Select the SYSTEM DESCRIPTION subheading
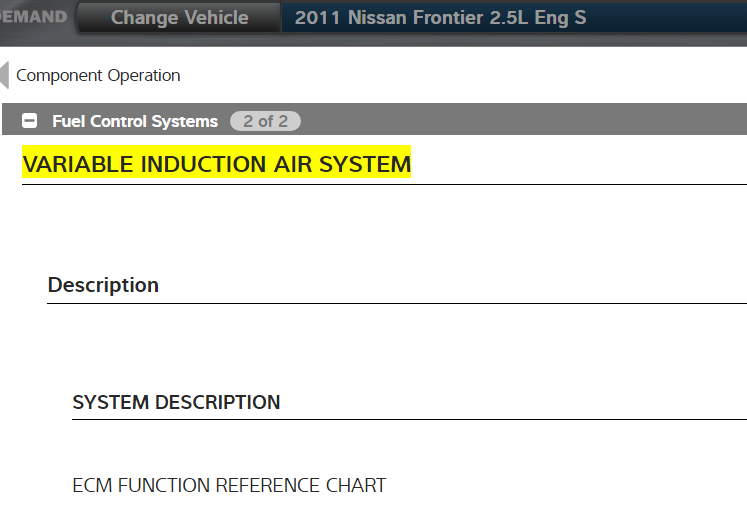 176,402
